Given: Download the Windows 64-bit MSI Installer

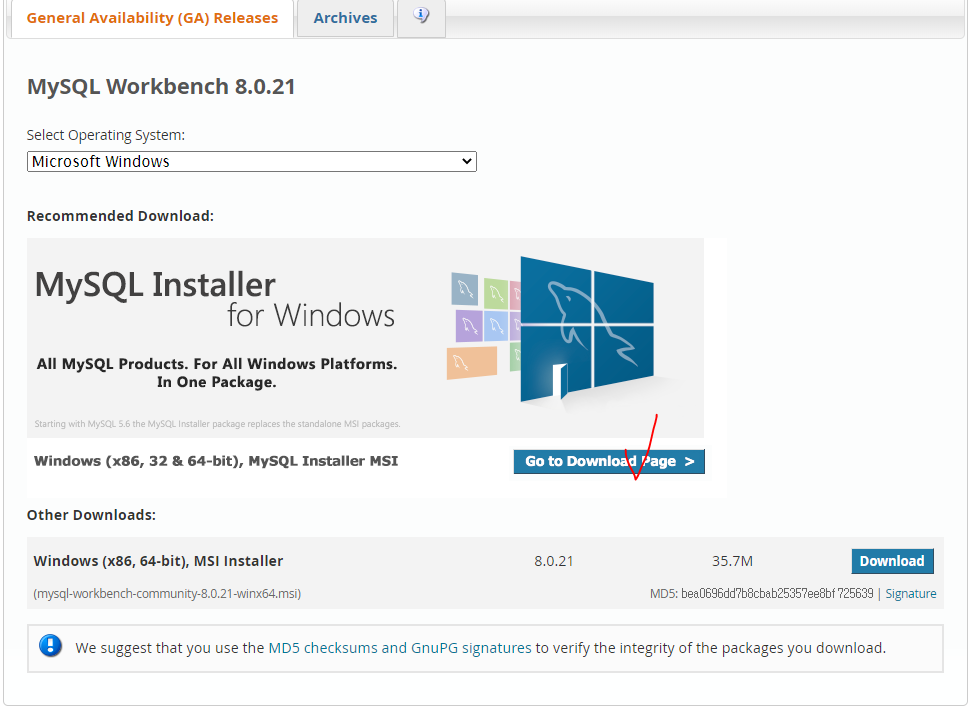Looking at the screenshot, I should point(892,561).
